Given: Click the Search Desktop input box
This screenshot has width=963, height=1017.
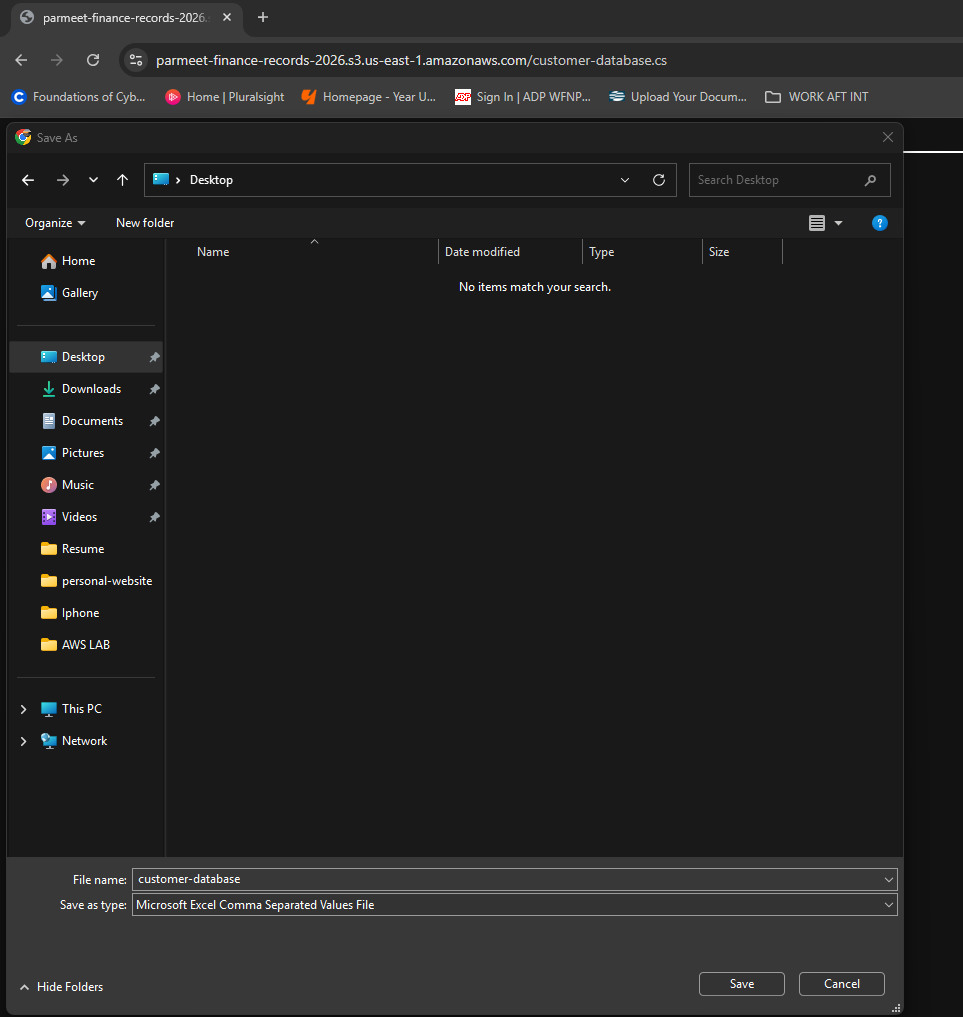Looking at the screenshot, I should 780,180.
